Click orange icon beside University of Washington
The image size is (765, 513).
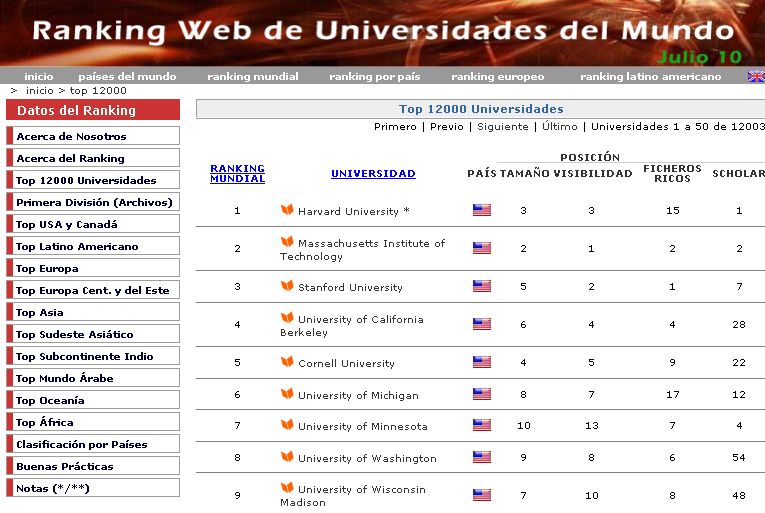pyautogui.click(x=287, y=456)
